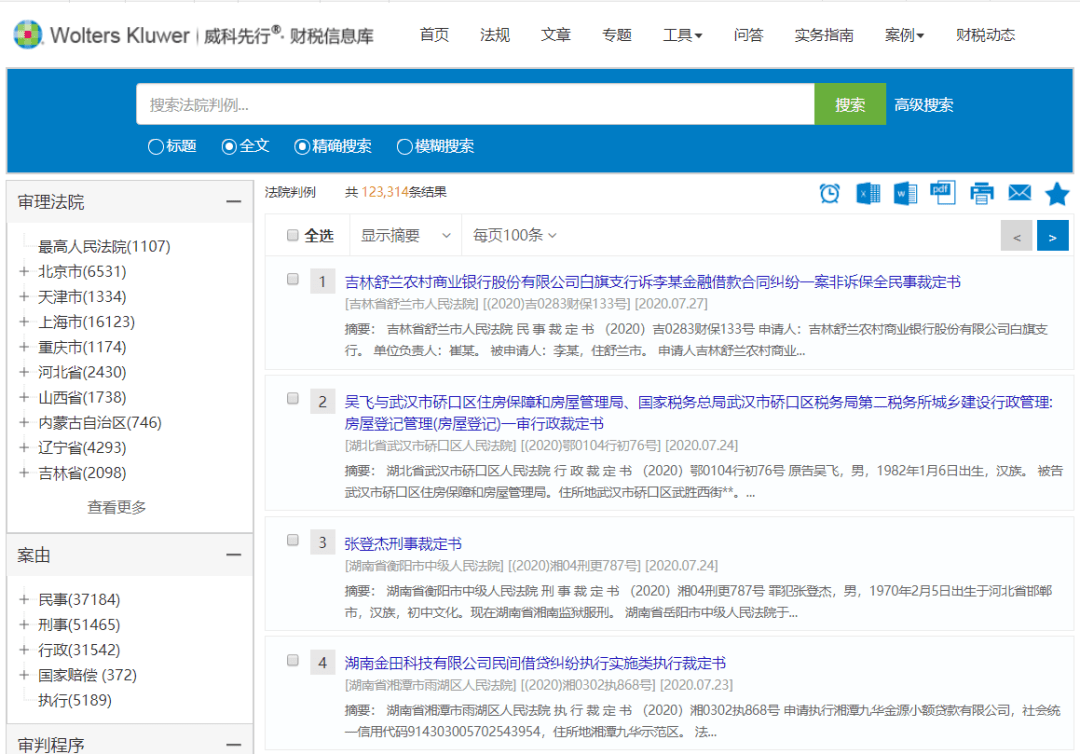Image resolution: width=1080 pixels, height=754 pixels.
Task: Open the 显示摘要 dropdown
Action: pyautogui.click(x=405, y=236)
